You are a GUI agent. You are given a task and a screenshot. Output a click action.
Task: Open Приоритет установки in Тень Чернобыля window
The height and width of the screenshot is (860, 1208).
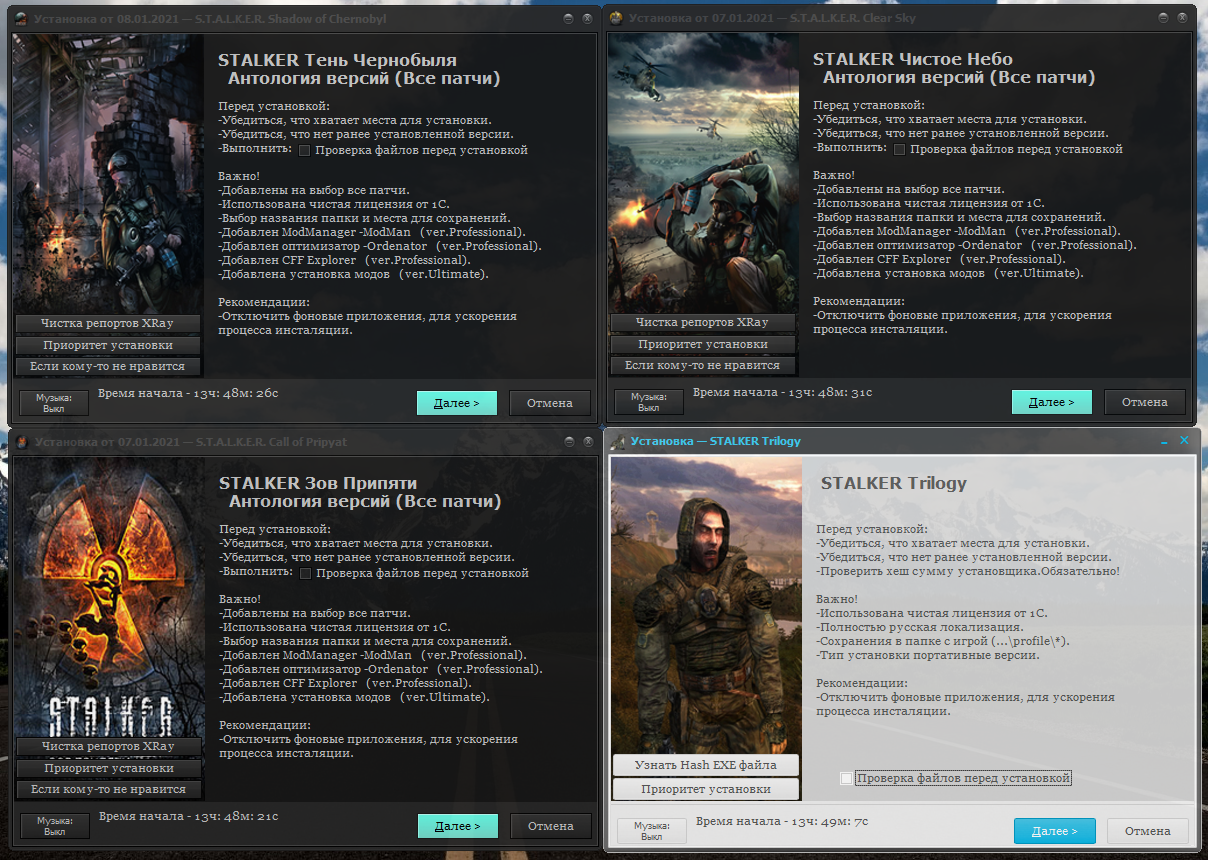[108, 345]
